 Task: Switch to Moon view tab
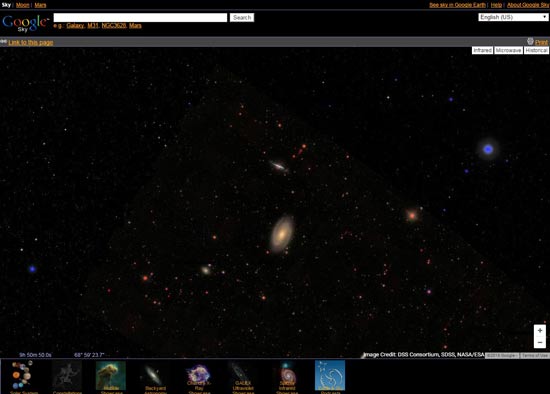22,5
